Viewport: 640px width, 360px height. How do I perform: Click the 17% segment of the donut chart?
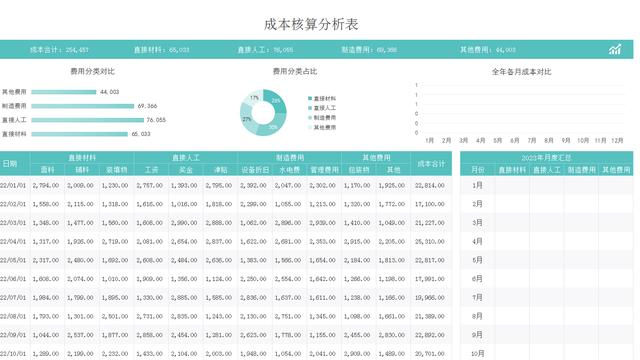tap(254, 97)
